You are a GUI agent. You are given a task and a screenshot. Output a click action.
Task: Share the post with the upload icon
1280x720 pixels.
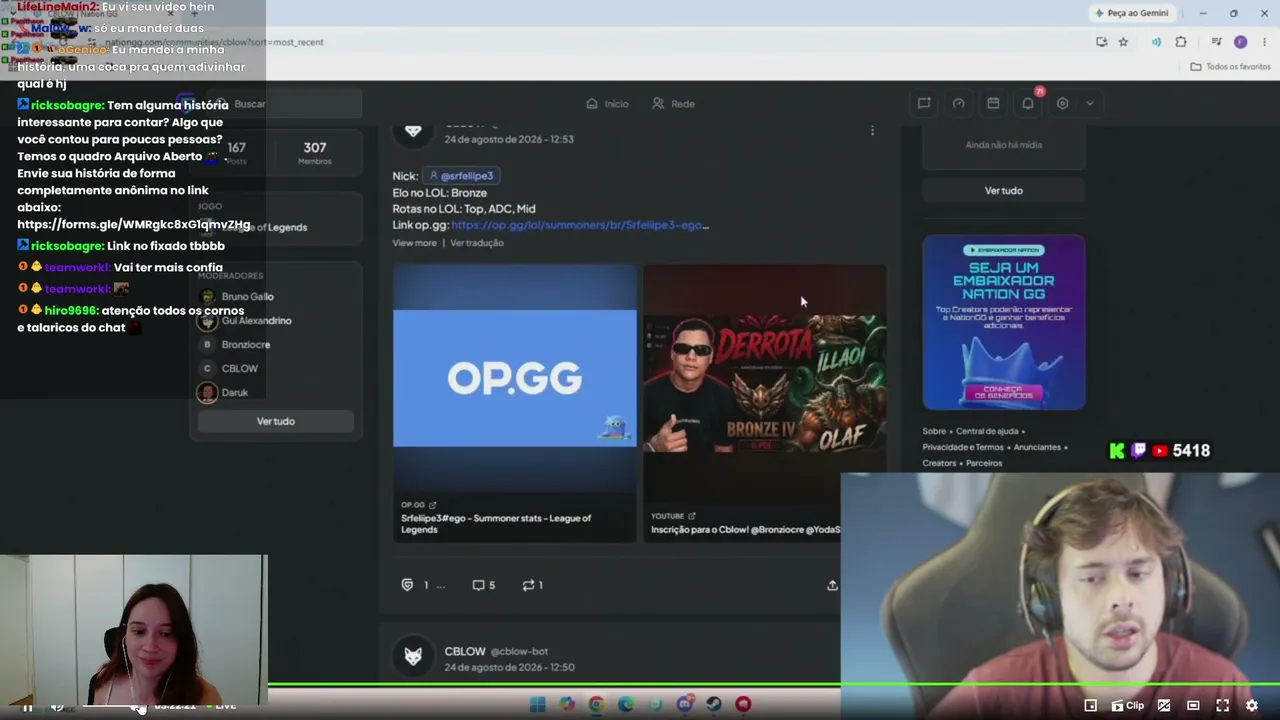[x=832, y=585]
